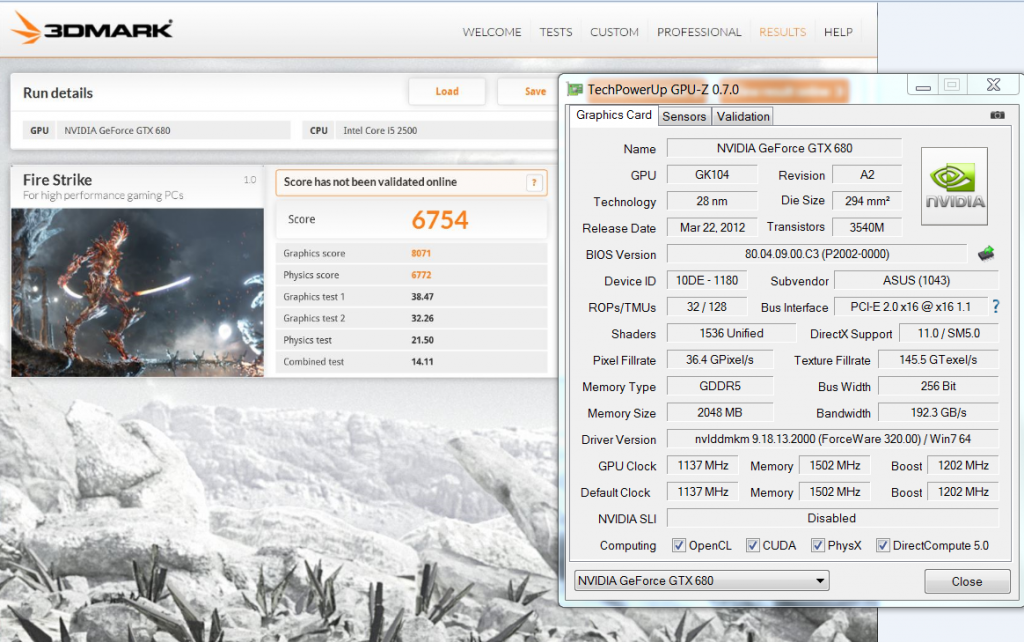Click the Close button in GPU-Z
This screenshot has height=642, width=1024.
pyautogui.click(x=967, y=581)
